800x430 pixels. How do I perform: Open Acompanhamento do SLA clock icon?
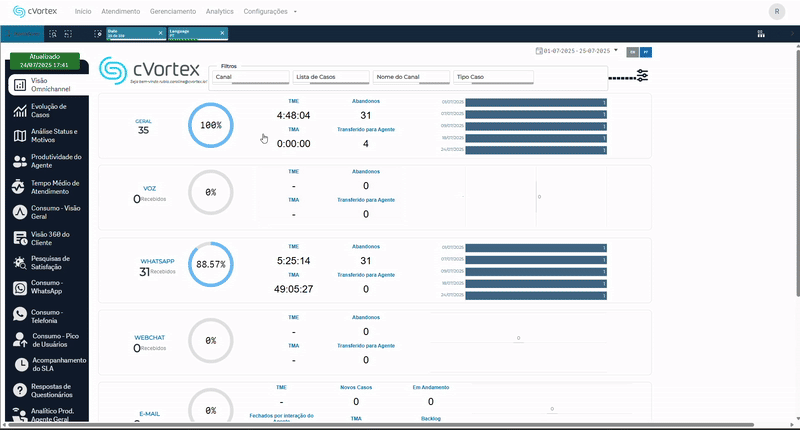(x=20, y=365)
